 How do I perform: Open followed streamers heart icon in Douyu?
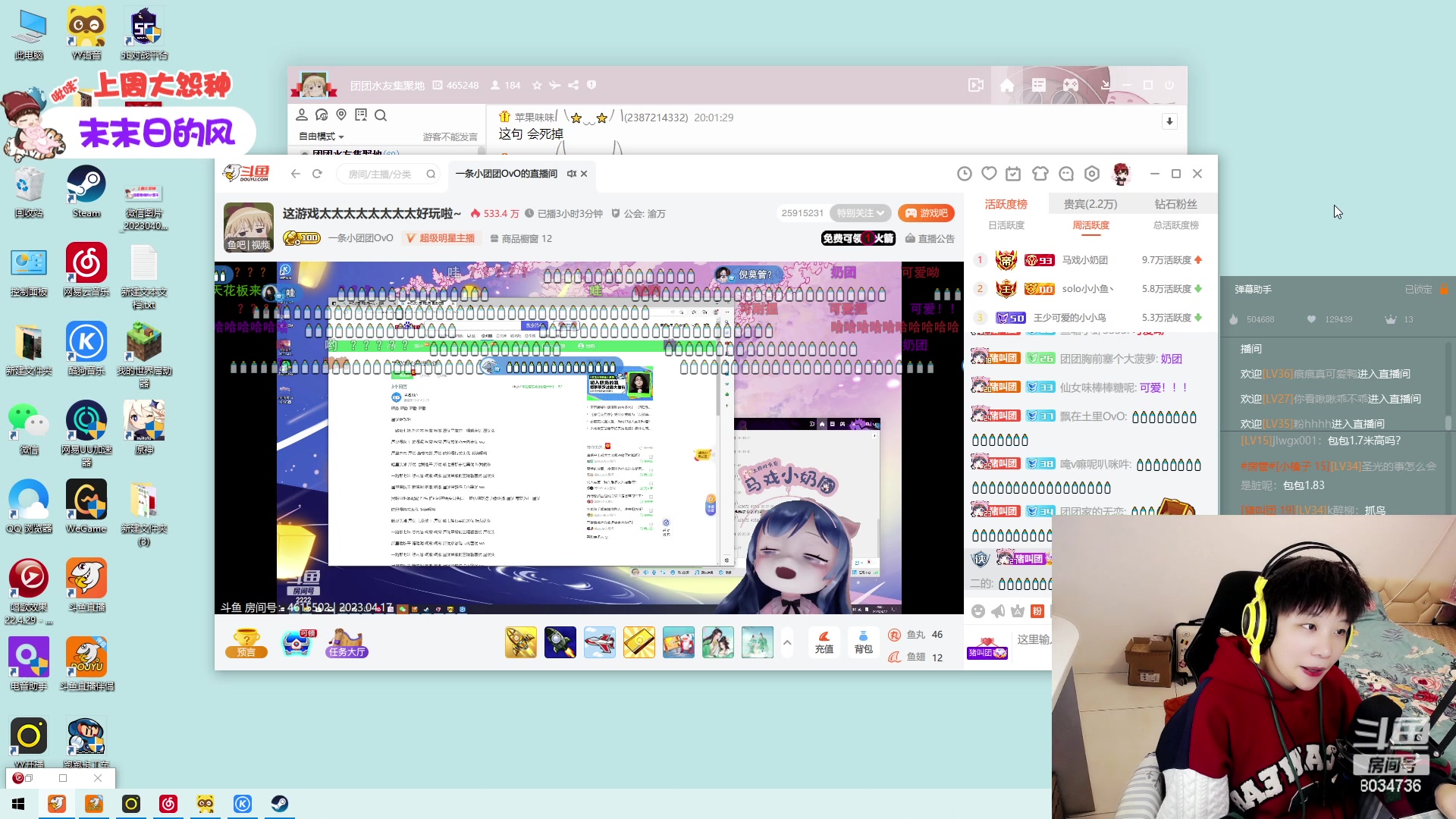click(989, 174)
